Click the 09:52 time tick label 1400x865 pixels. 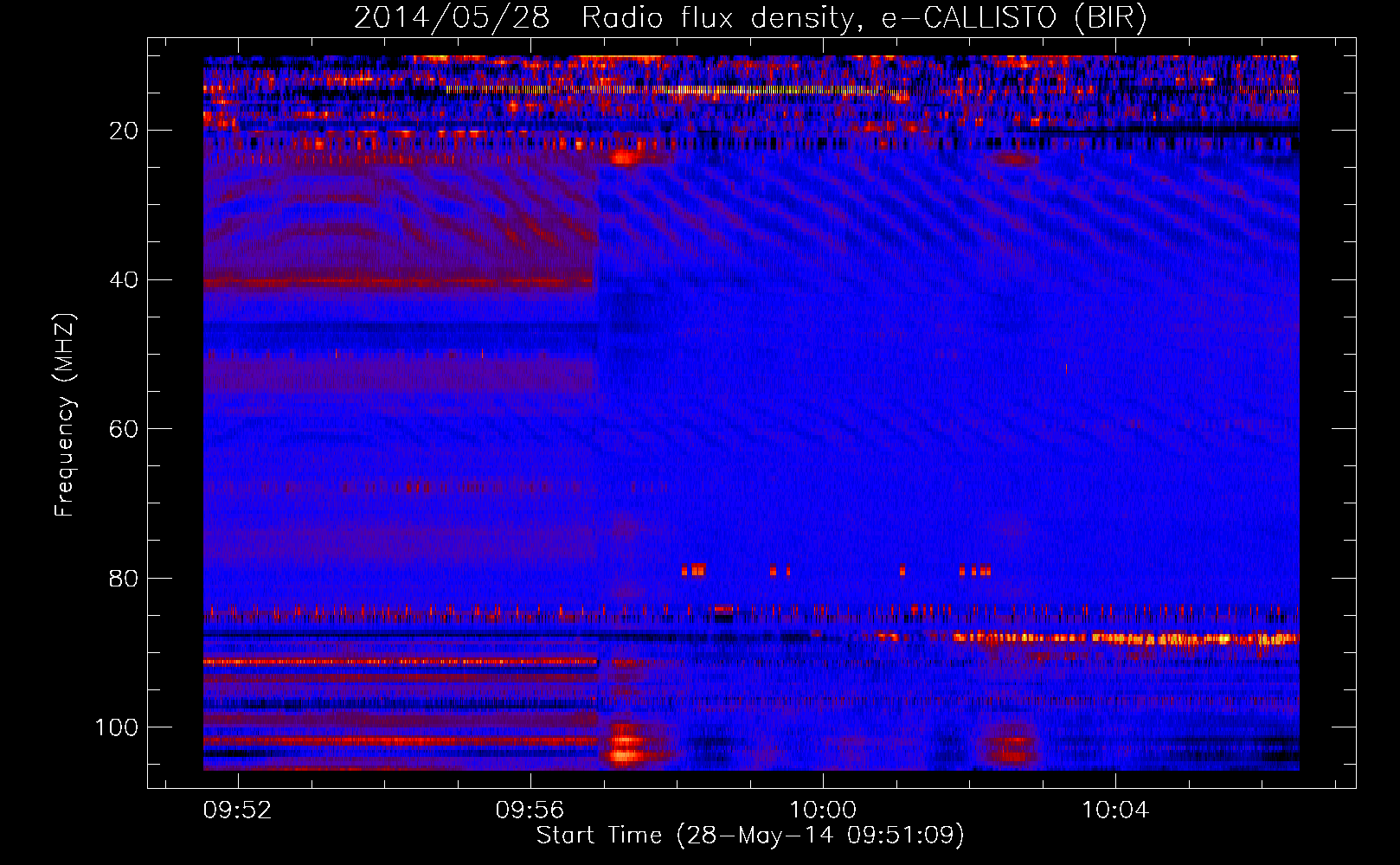(x=237, y=810)
